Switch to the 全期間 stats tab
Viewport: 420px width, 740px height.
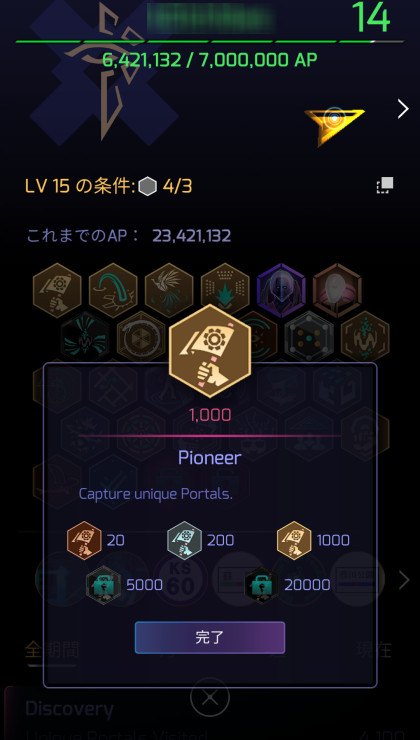[52, 650]
